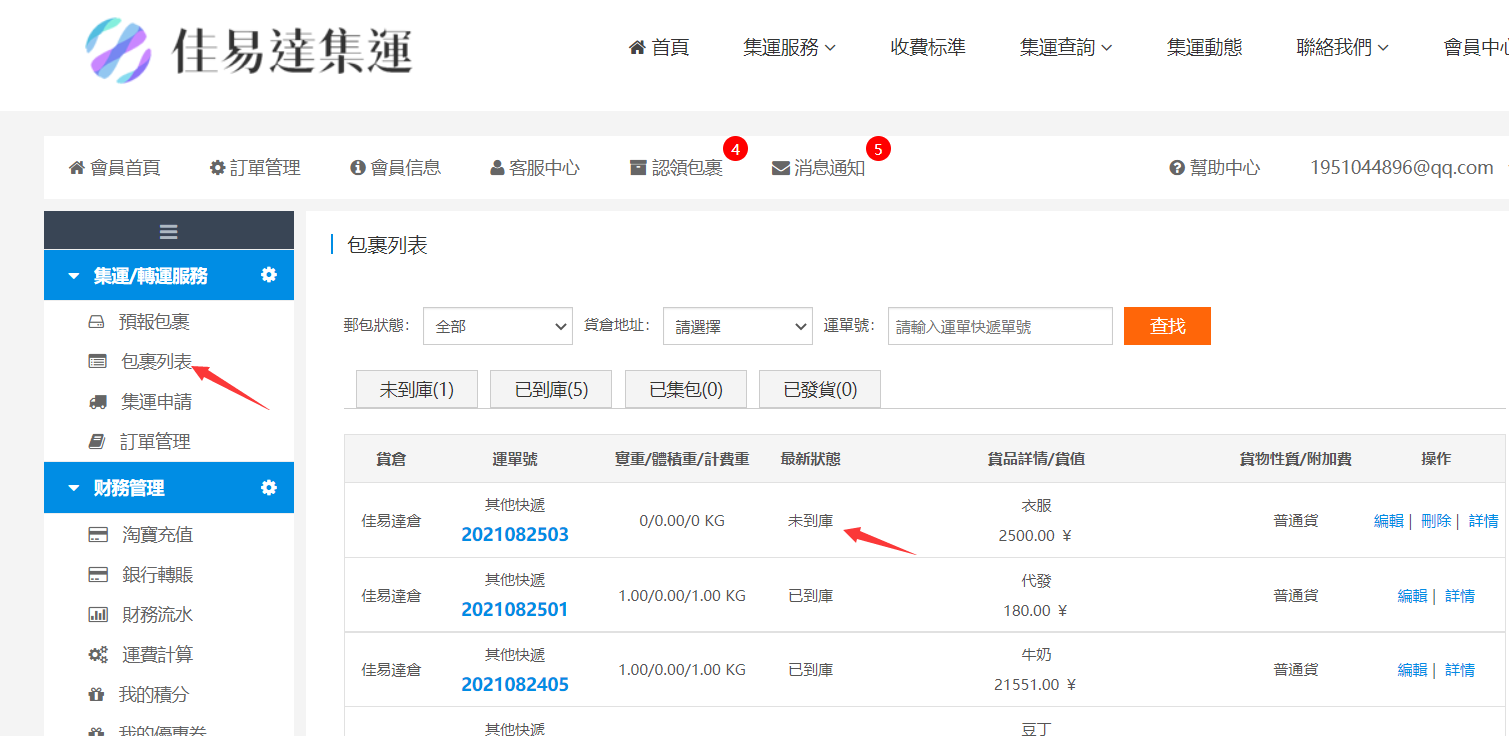Click gift icon for 我的積分

point(96,694)
